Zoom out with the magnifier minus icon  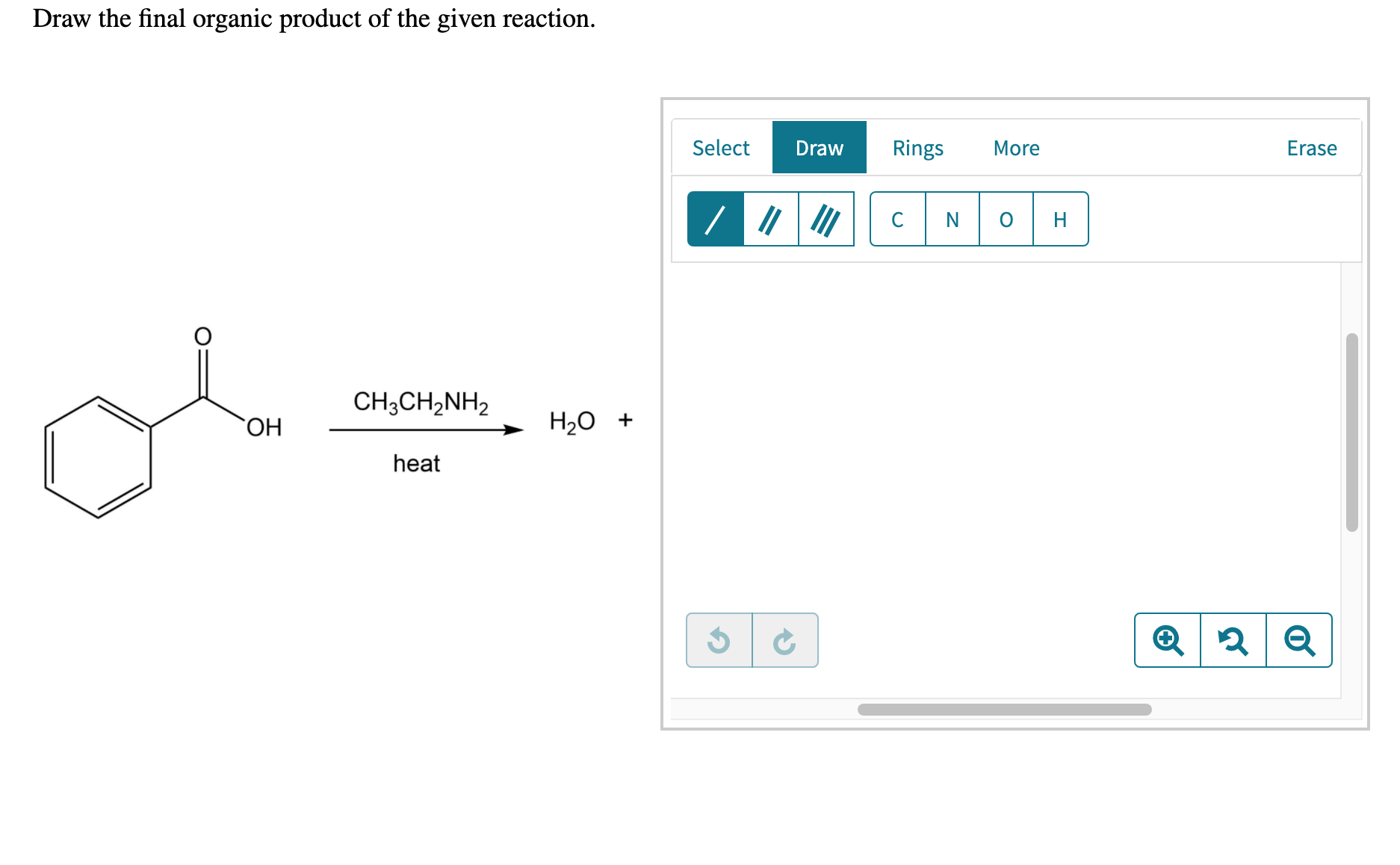click(1299, 640)
